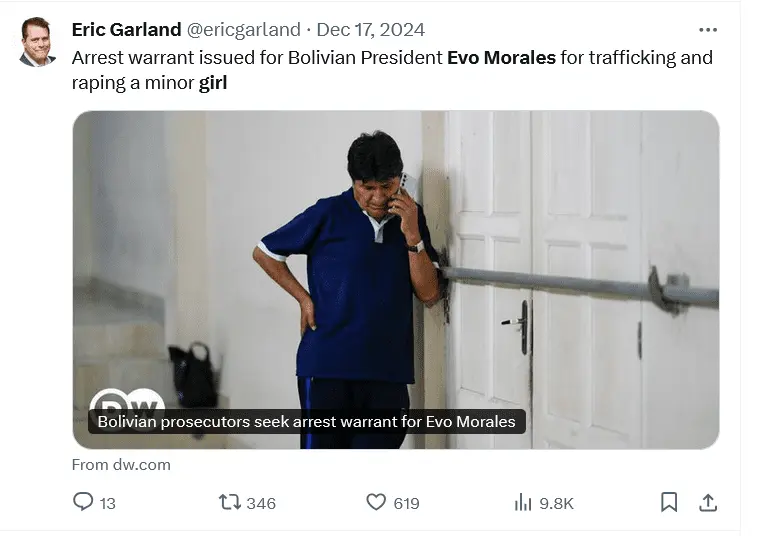
Task: Open the 'From dw.com' source link
Action: (x=121, y=464)
